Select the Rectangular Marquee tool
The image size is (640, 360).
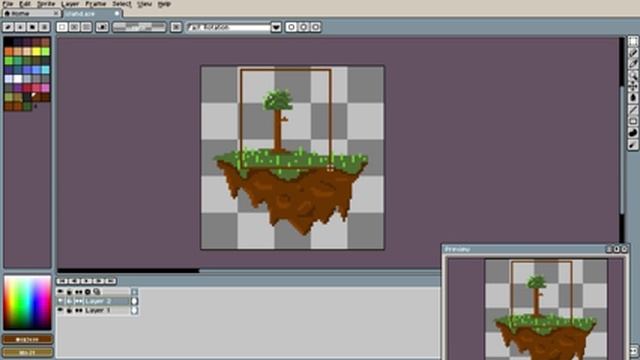(633, 41)
